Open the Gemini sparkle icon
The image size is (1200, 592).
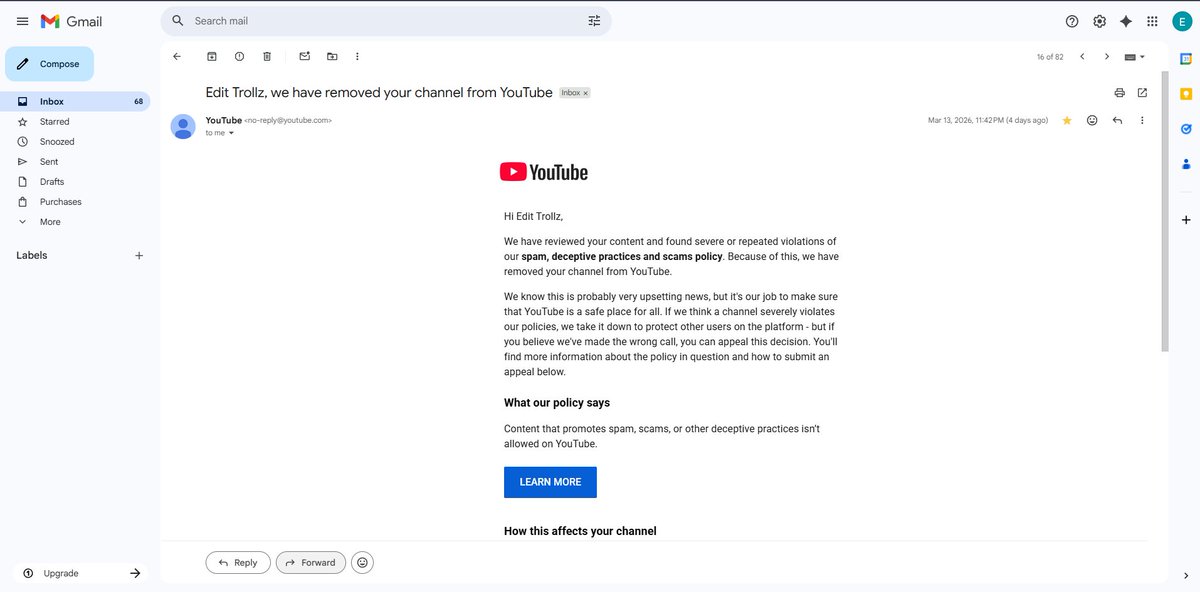click(1126, 21)
